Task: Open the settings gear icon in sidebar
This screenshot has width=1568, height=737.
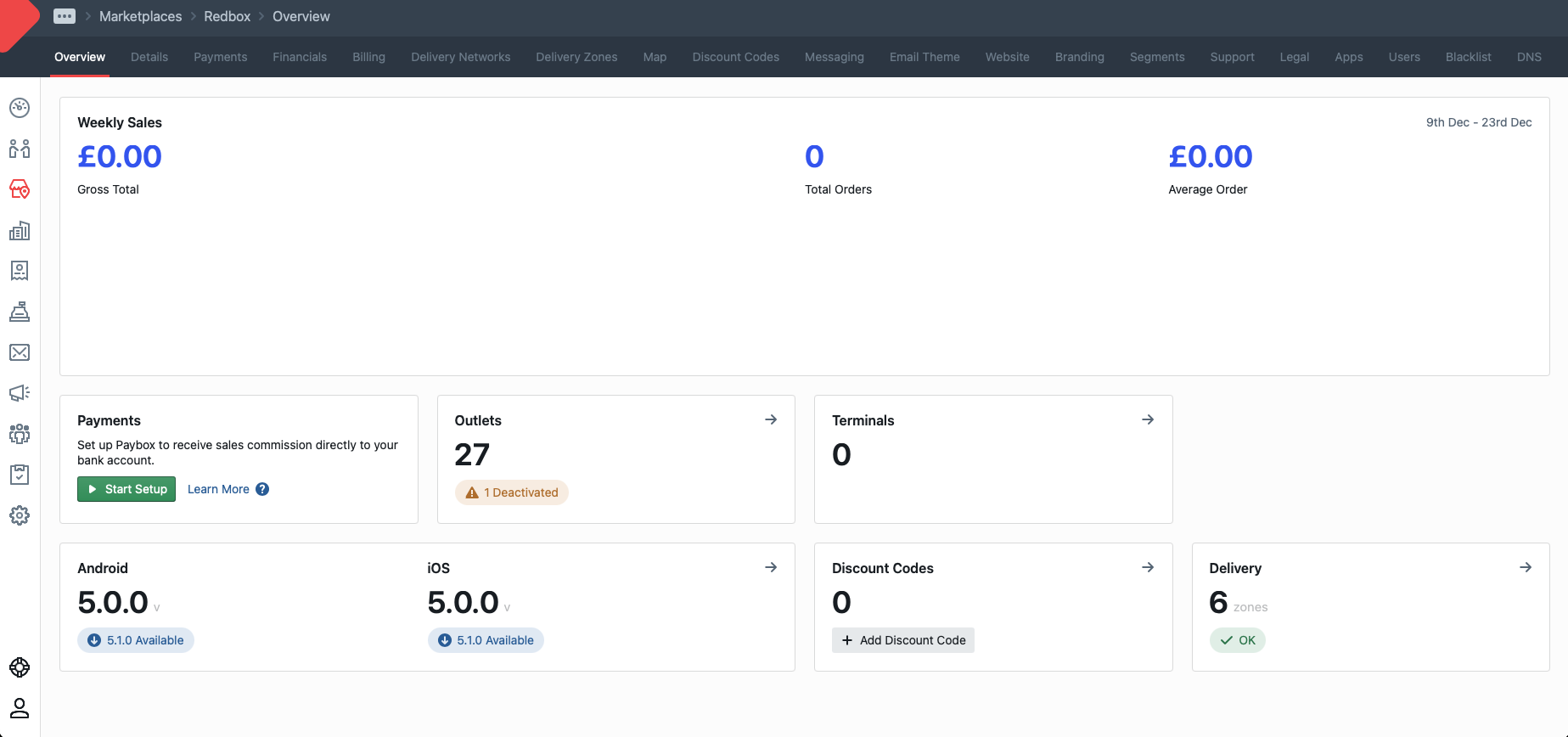Action: coord(20,515)
